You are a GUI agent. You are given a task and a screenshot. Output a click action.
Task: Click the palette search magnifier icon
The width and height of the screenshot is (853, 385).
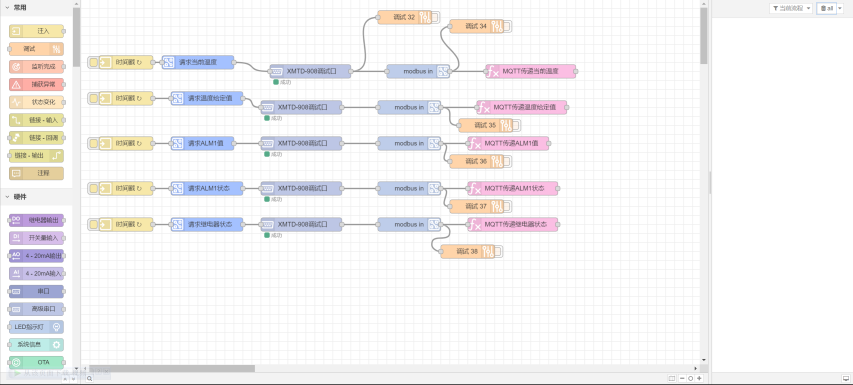89,379
